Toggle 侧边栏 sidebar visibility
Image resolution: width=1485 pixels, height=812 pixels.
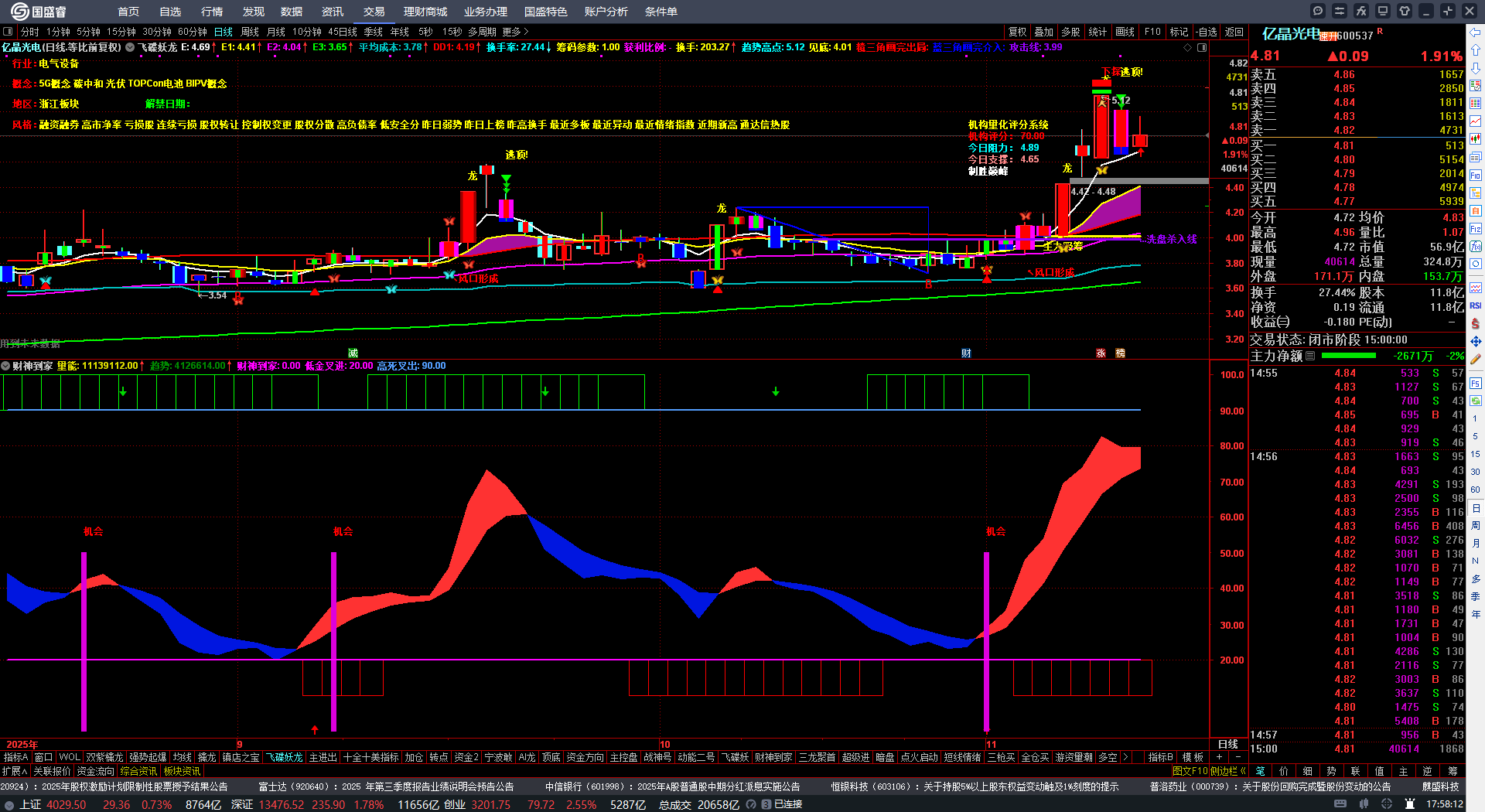pyautogui.click(x=1227, y=771)
